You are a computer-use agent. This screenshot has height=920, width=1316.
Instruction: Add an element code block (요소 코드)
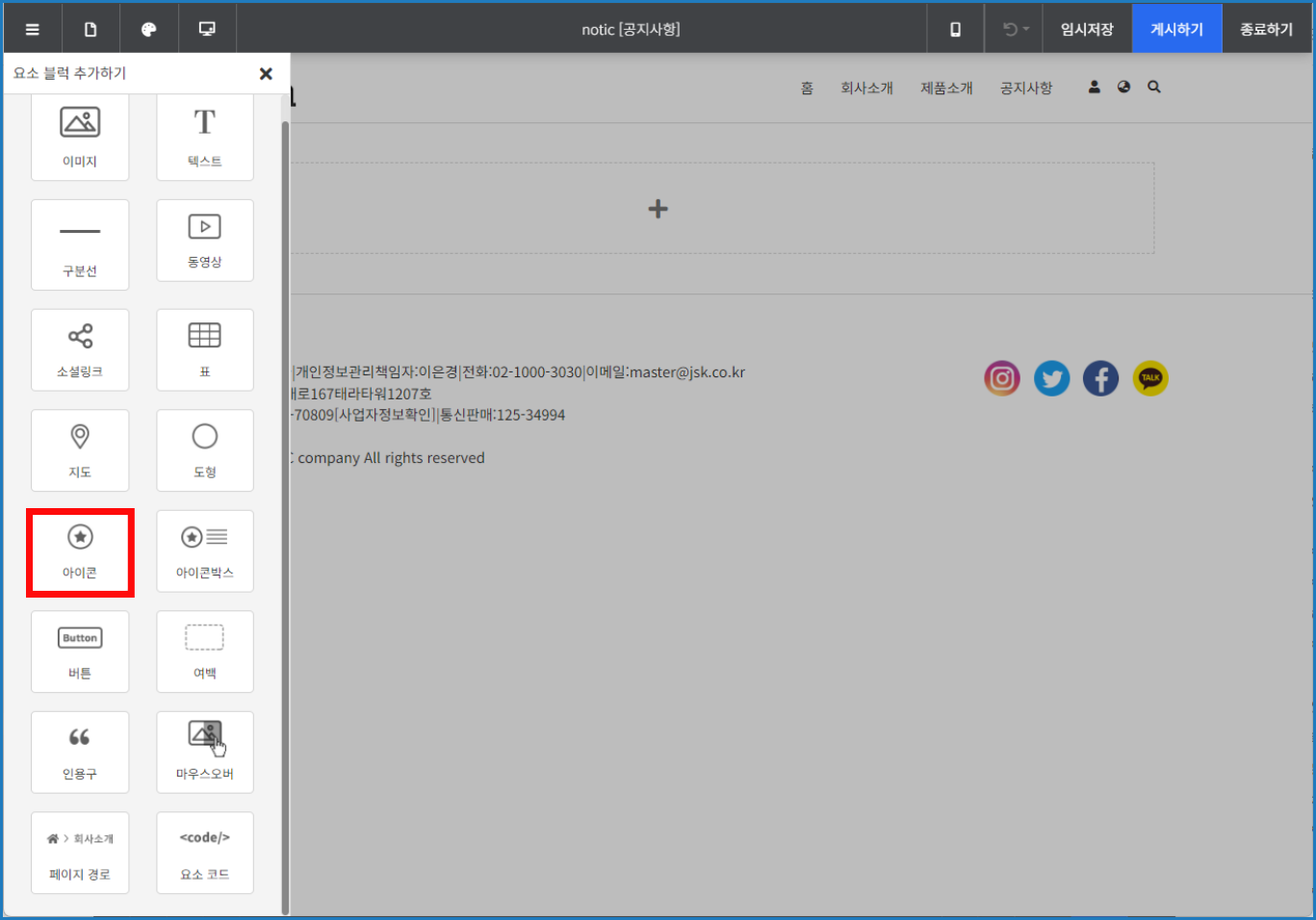pyautogui.click(x=205, y=853)
